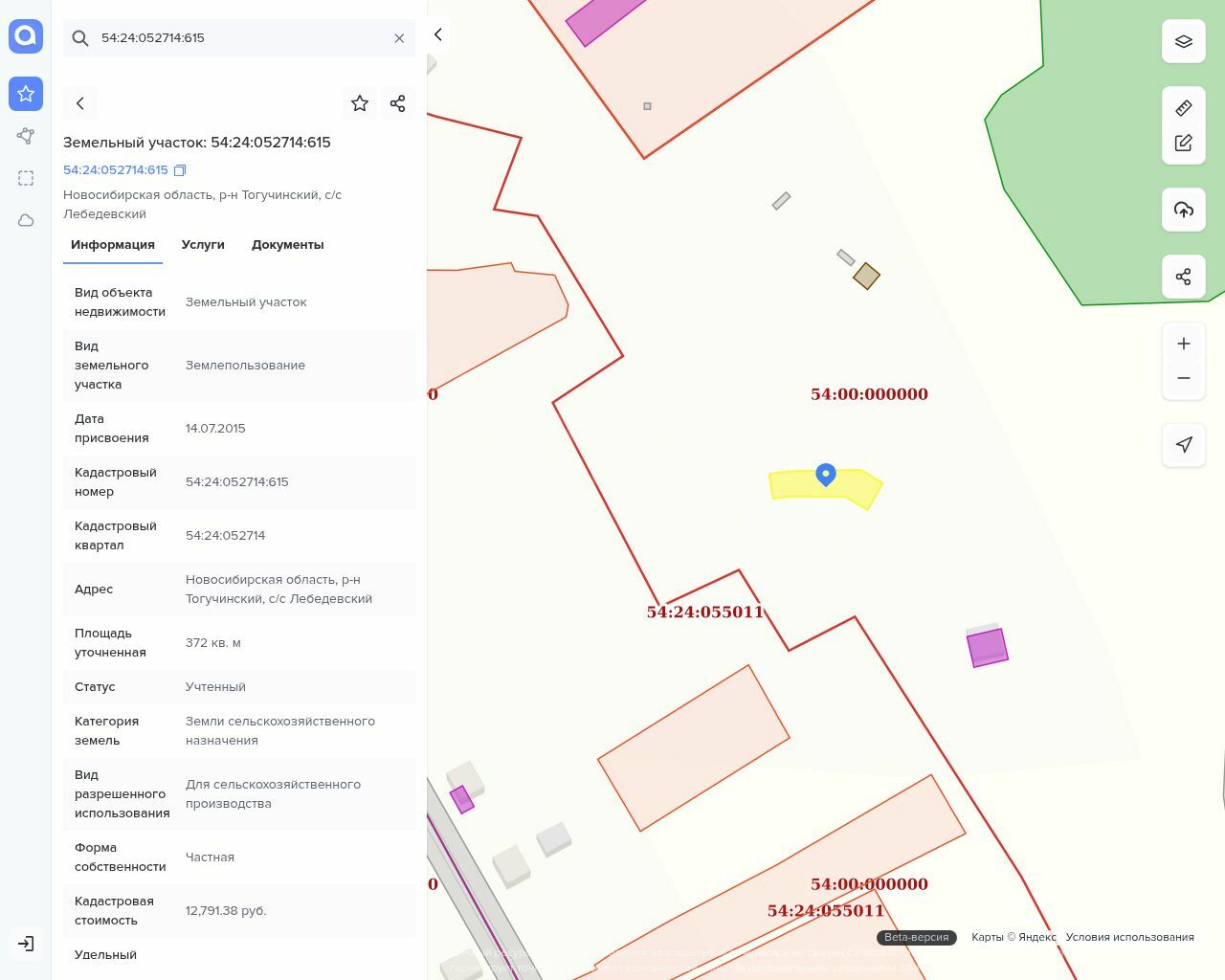The image size is (1225, 980).
Task: Open the 54:24:052714:615 blue link
Action: (x=115, y=170)
